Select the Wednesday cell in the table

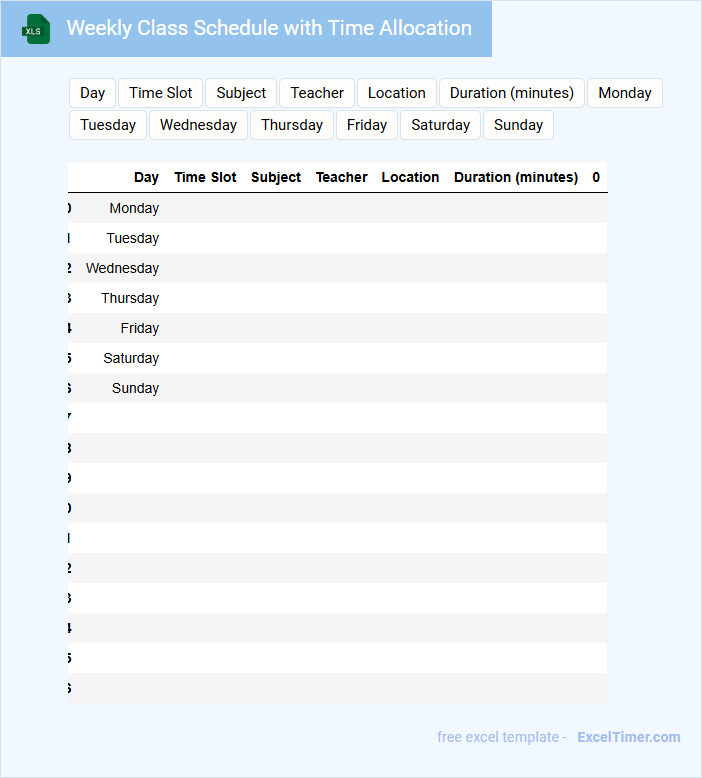click(x=122, y=268)
